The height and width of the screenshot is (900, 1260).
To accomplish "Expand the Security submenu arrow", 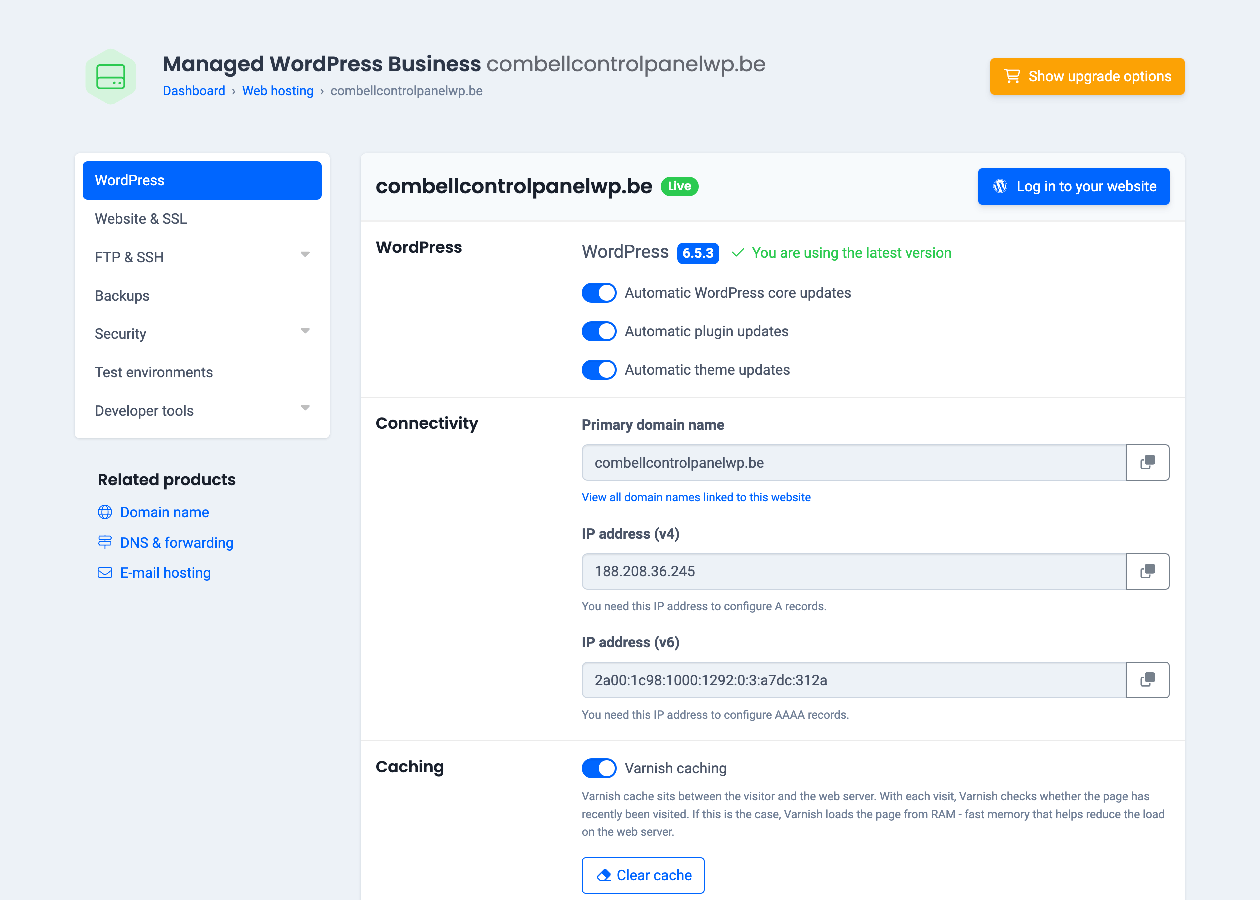I will tap(305, 331).
